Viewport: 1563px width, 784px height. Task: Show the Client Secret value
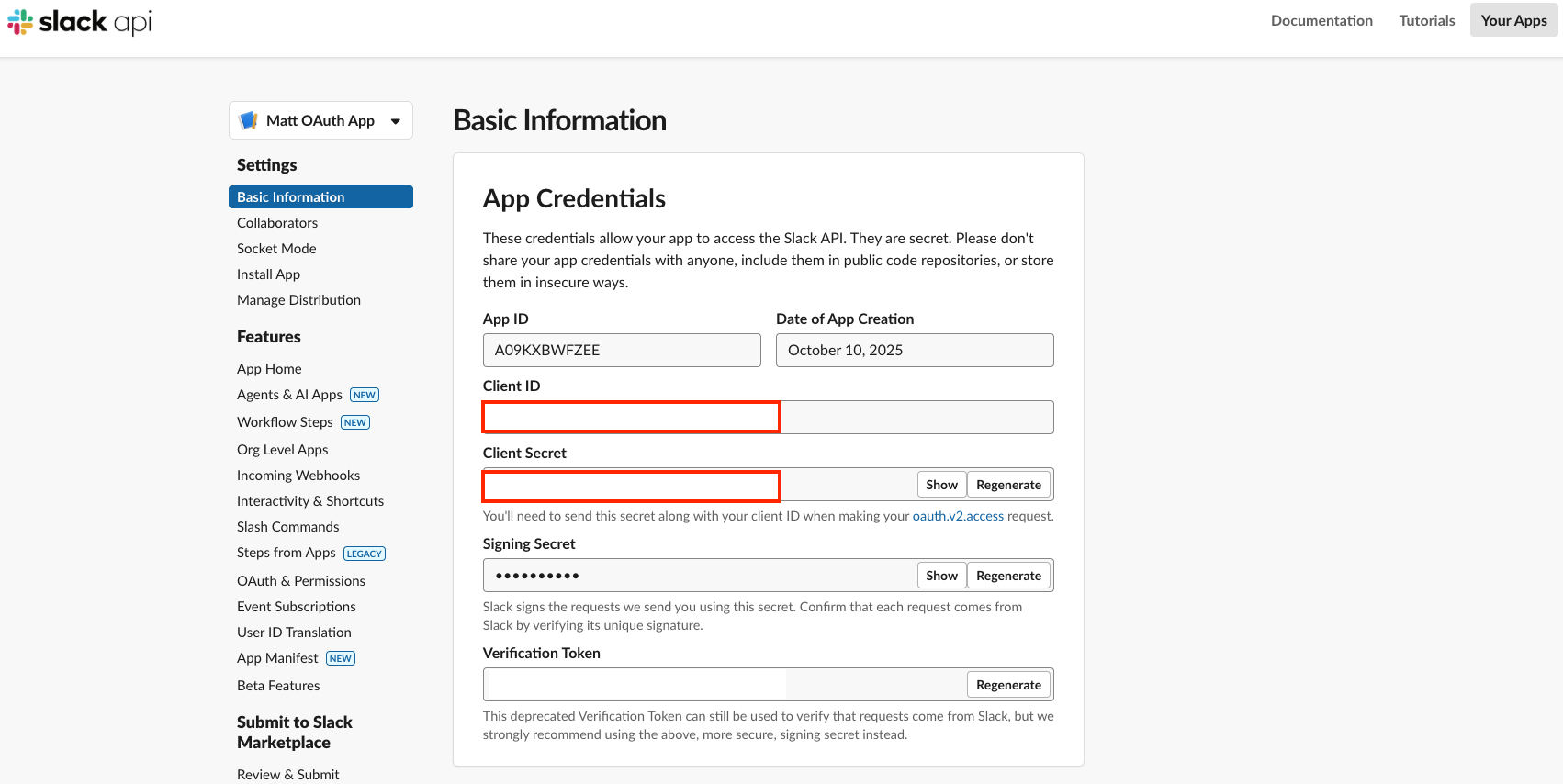(x=941, y=485)
